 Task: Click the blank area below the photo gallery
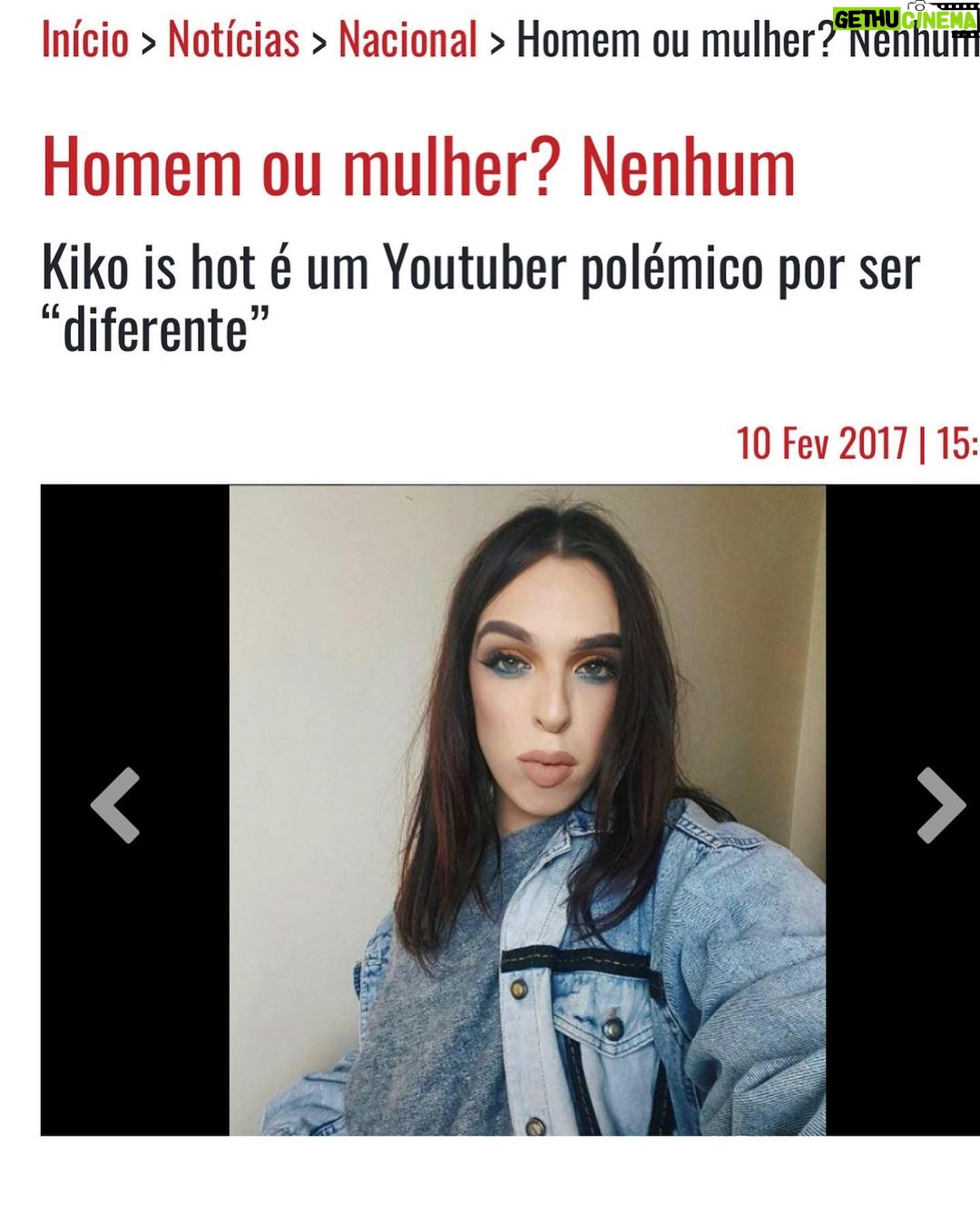point(490,1178)
